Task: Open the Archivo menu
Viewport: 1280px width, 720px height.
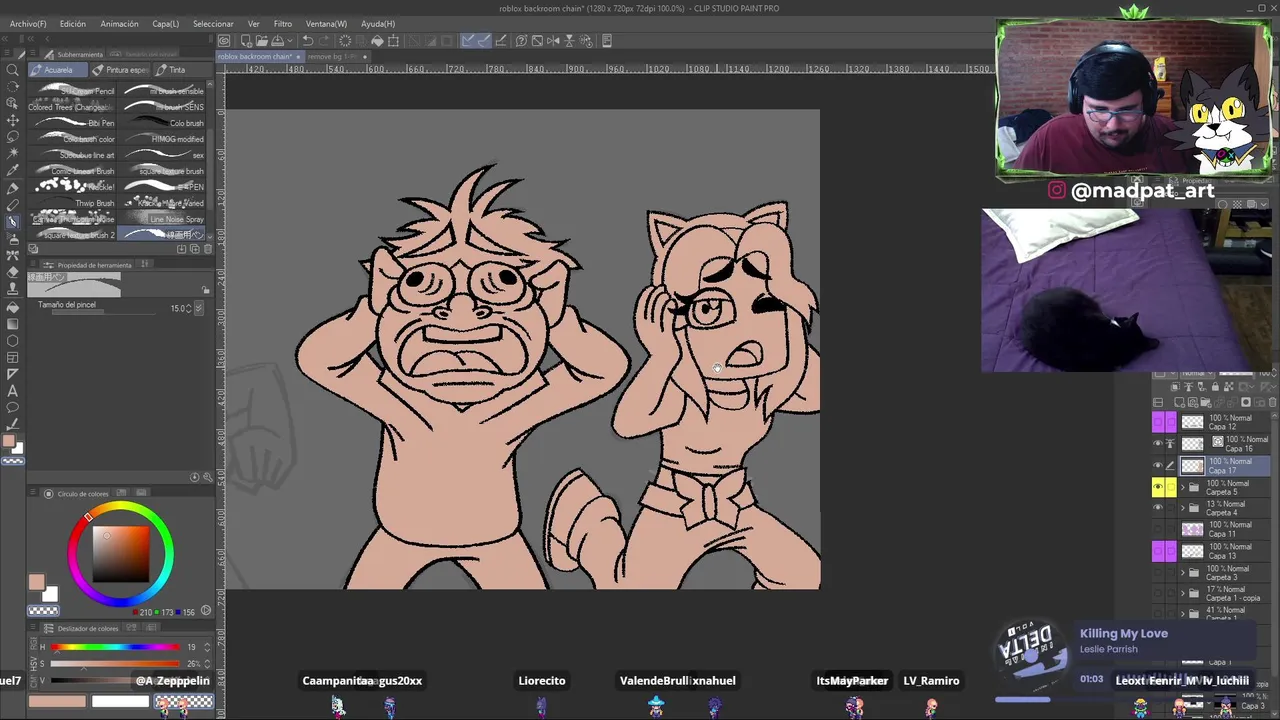Action: 28,23
